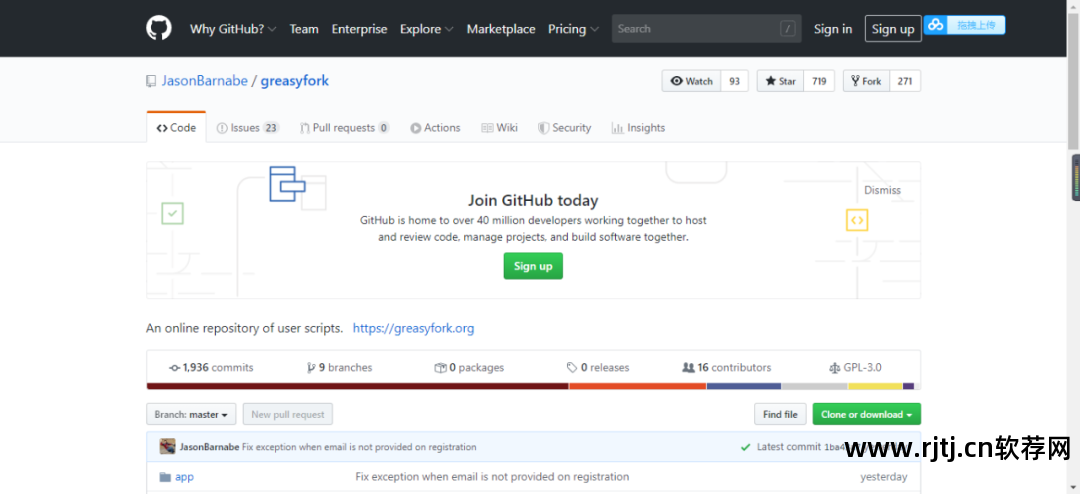The image size is (1080, 494).
Task: View the 271 forks count
Action: 905,81
